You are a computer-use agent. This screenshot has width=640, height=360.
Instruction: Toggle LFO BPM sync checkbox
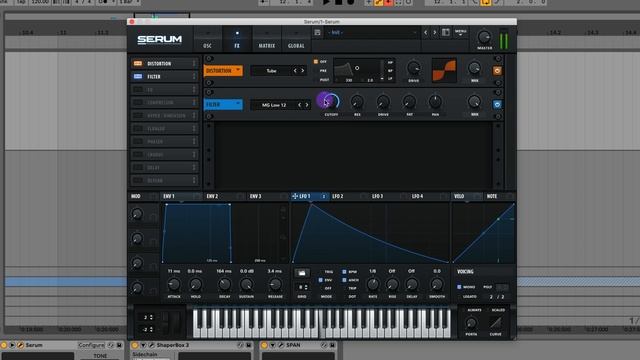click(x=344, y=271)
